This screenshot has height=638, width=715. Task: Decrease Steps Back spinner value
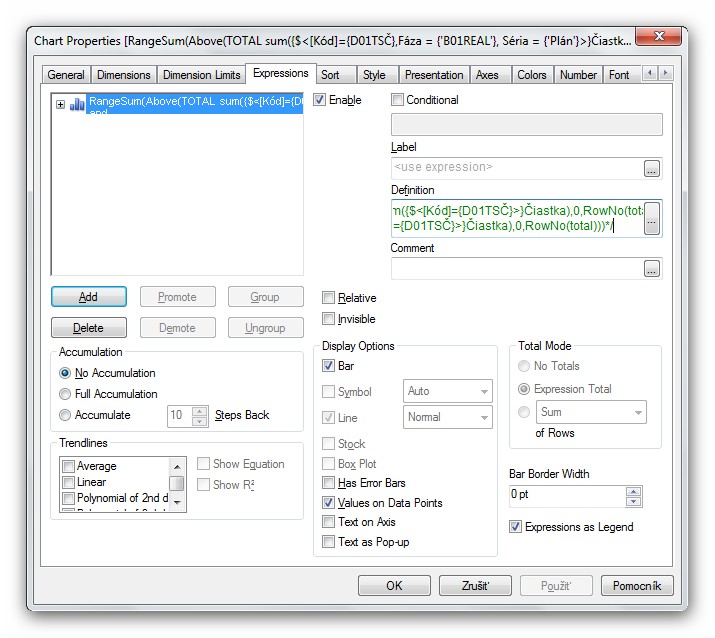tap(199, 421)
